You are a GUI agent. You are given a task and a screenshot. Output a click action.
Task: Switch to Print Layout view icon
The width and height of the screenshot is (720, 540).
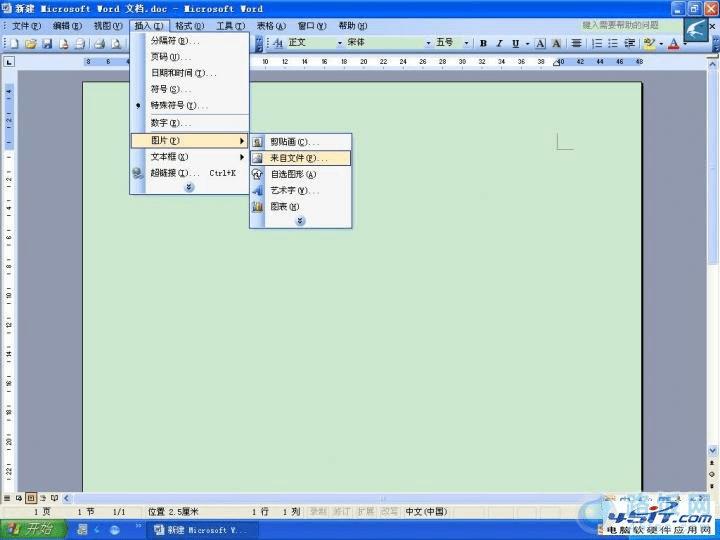point(31,498)
